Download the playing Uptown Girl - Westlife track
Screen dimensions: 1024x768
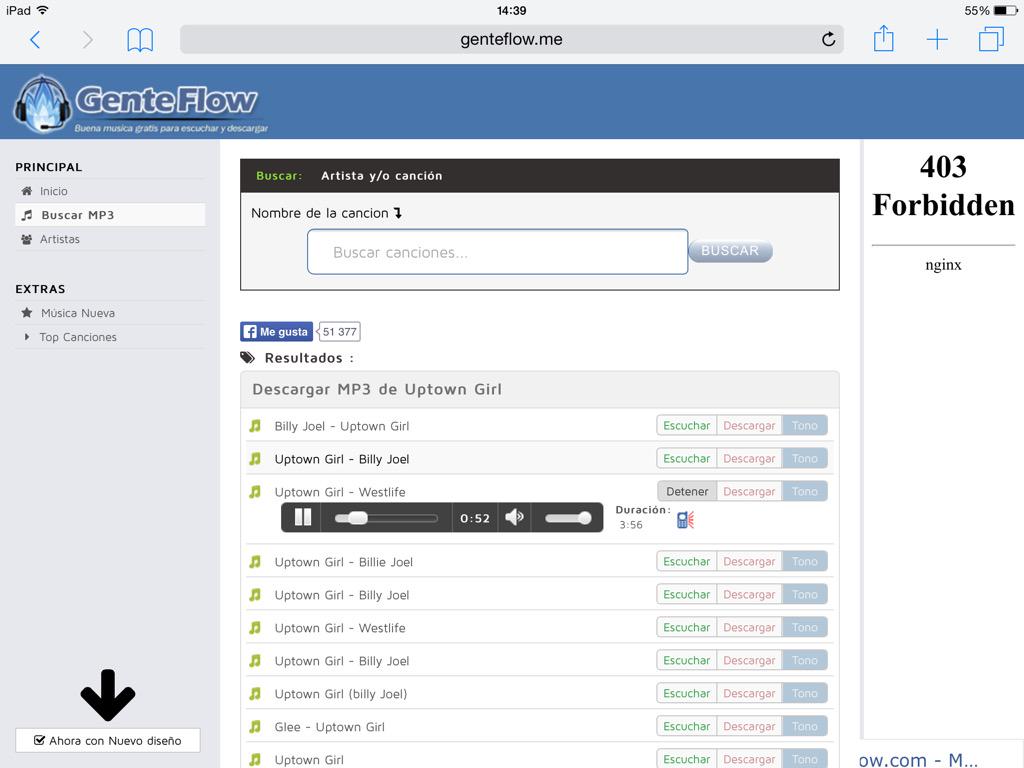tap(749, 491)
